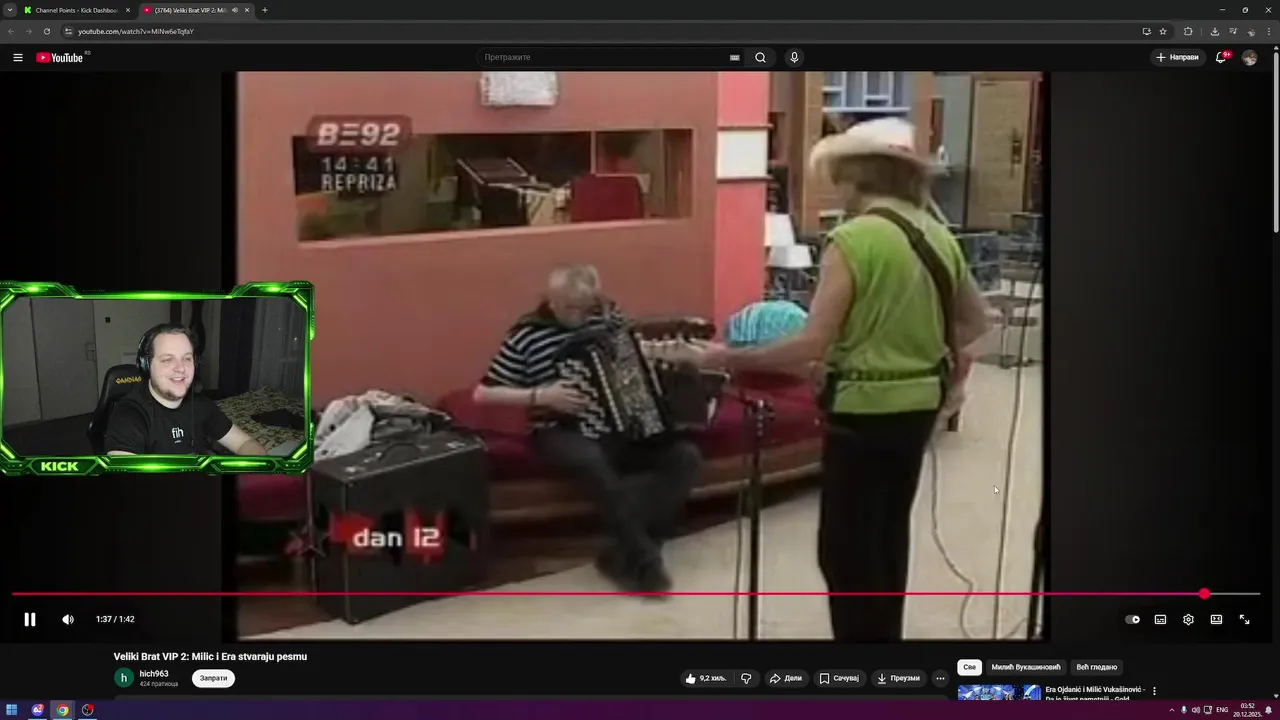The height and width of the screenshot is (720, 1280).
Task: Dislike the video with thumbs down
Action: (746, 678)
